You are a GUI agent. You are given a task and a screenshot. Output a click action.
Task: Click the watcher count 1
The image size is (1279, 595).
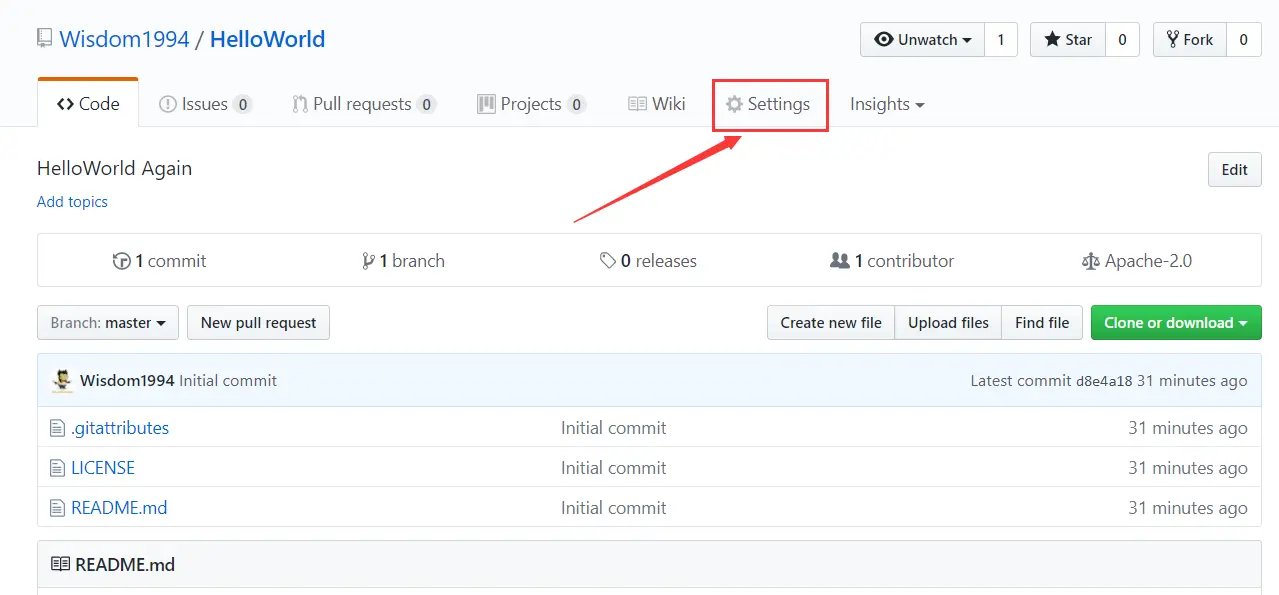pos(1001,40)
